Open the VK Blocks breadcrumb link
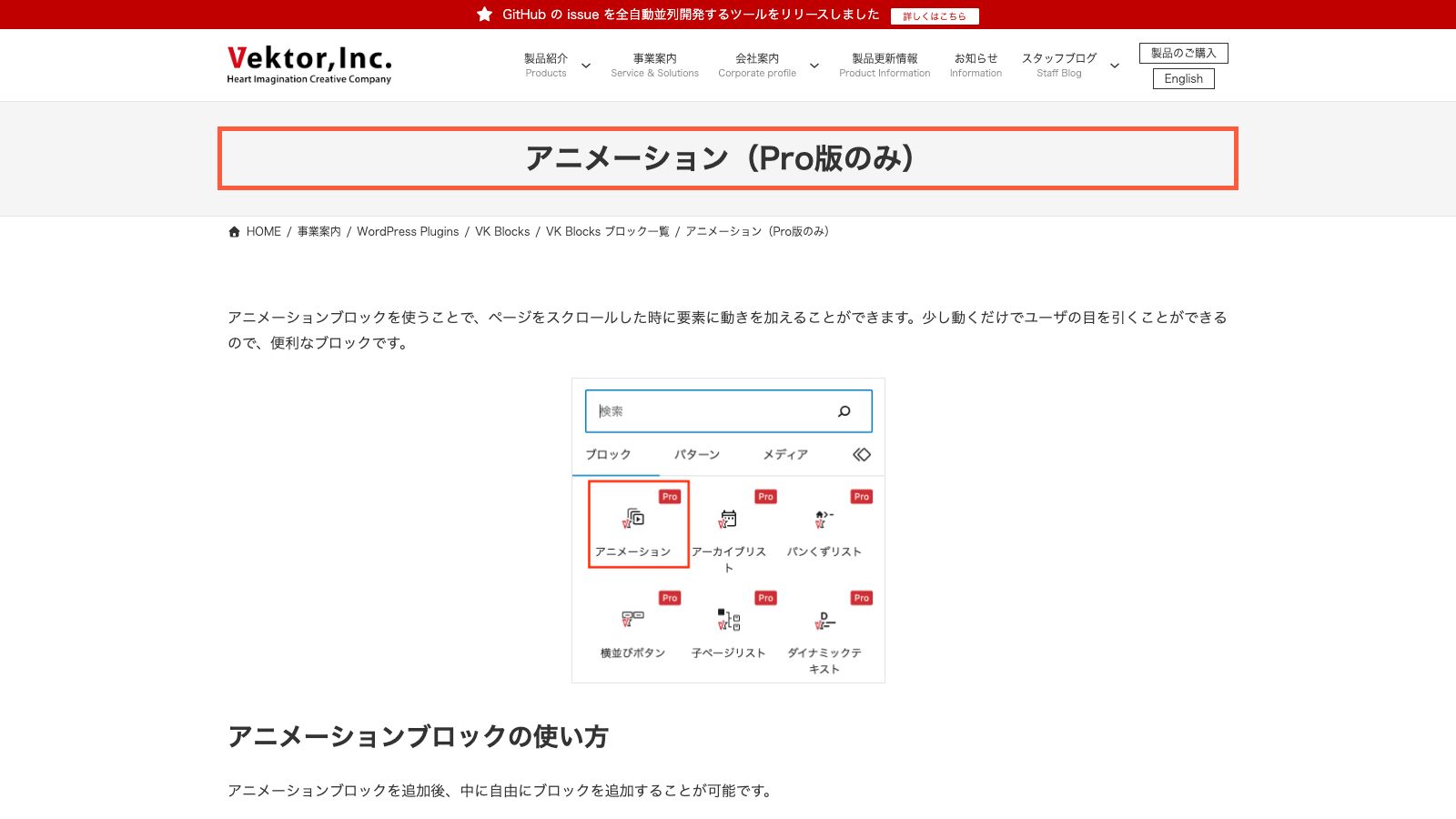 (502, 231)
